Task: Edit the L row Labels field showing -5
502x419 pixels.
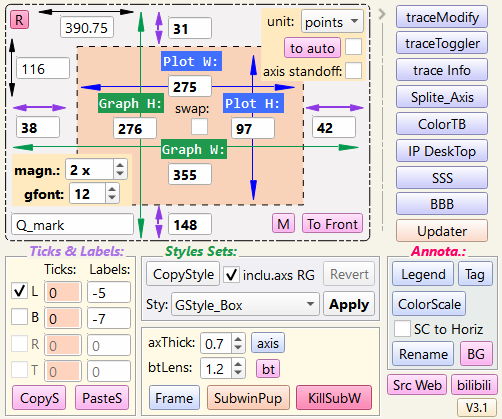Action: (x=109, y=292)
